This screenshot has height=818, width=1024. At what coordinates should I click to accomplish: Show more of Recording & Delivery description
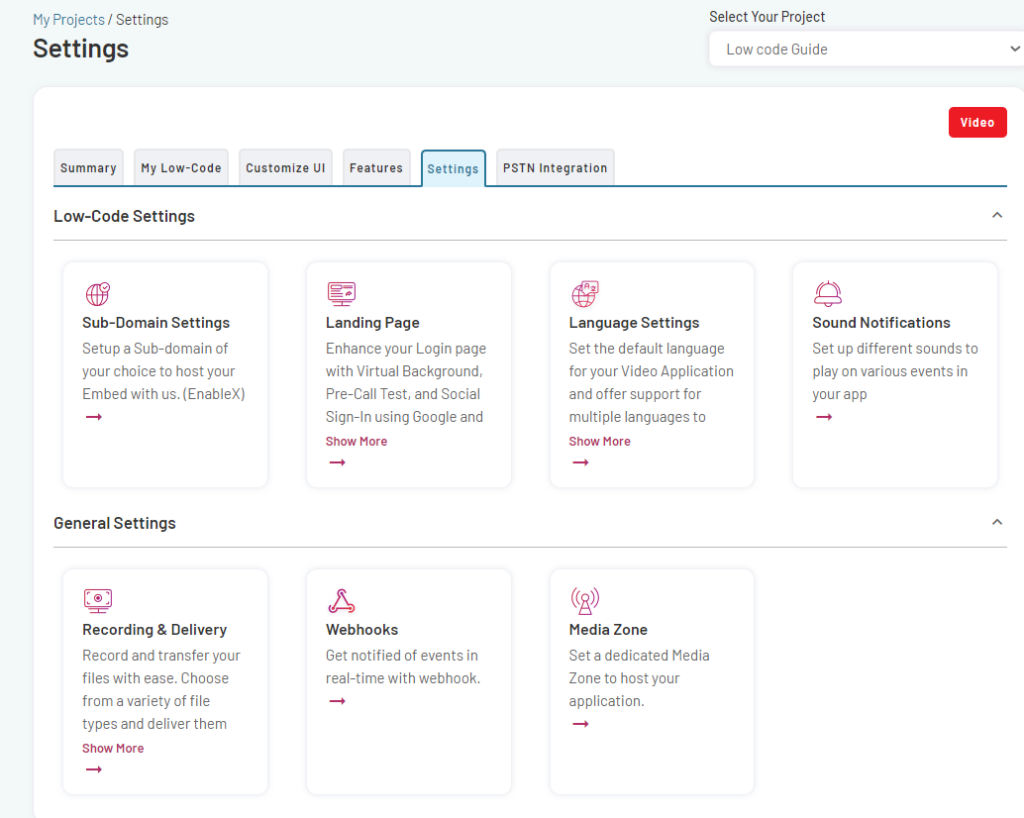[x=113, y=748]
